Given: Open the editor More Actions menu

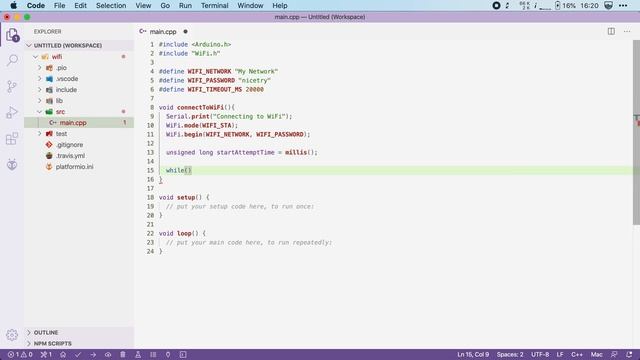Looking at the screenshot, I should tap(627, 31).
